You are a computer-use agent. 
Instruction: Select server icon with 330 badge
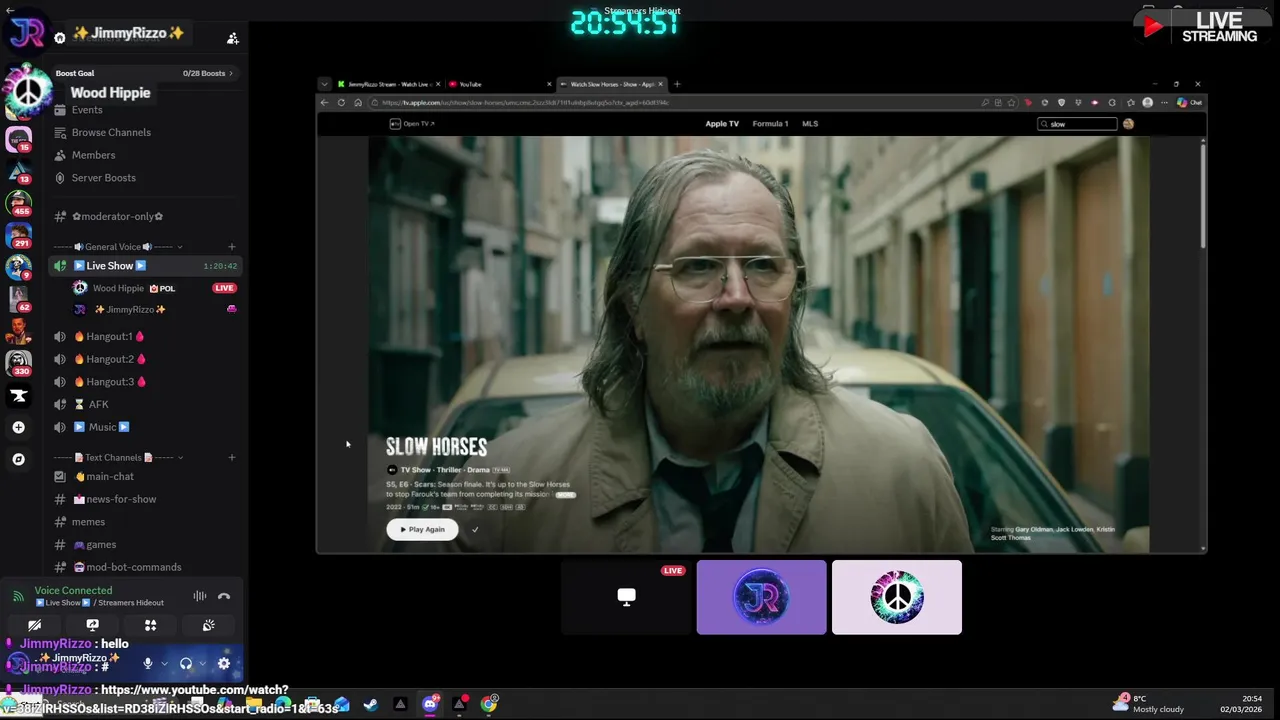point(18,362)
